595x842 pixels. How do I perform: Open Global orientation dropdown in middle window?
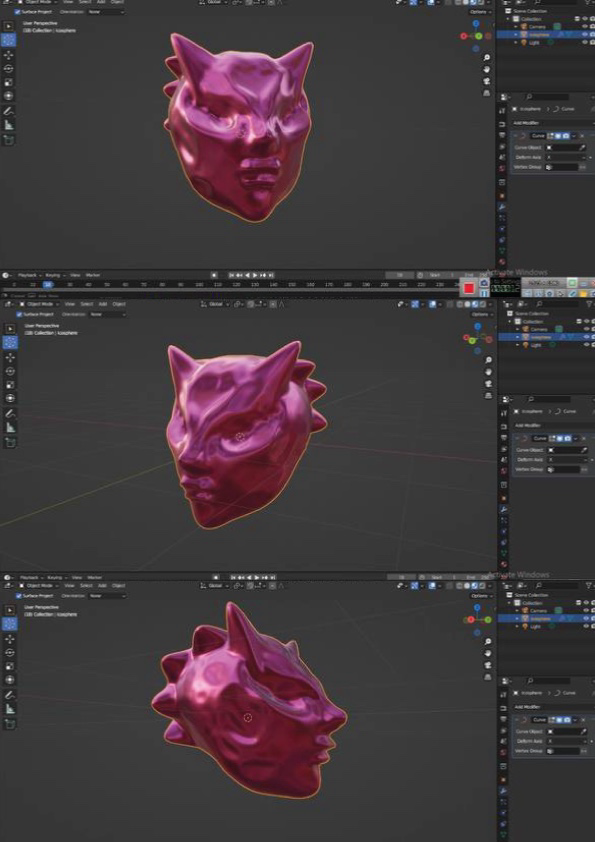point(214,304)
